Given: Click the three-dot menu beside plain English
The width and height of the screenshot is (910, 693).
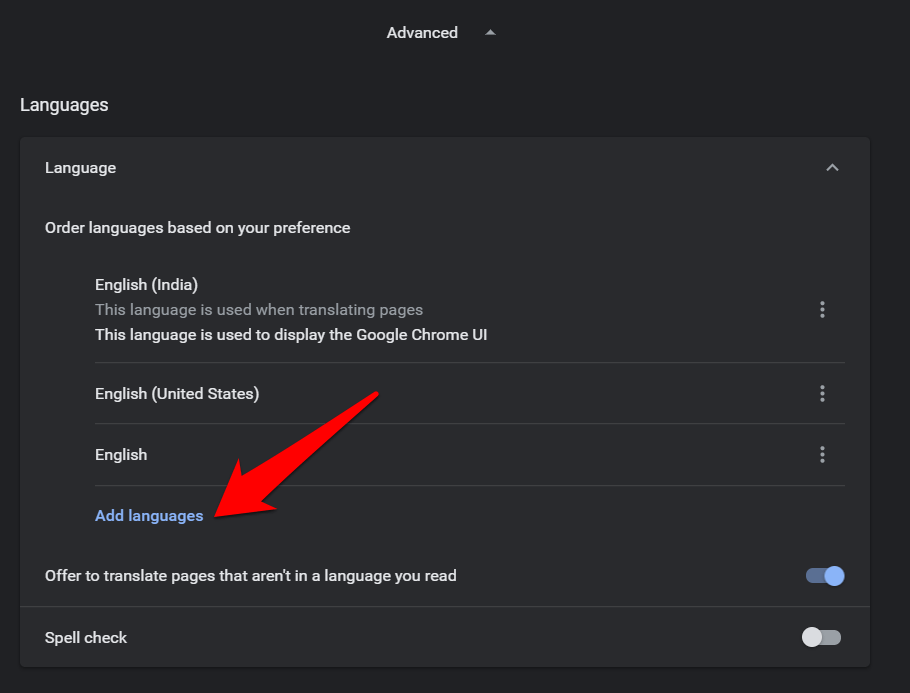Looking at the screenshot, I should point(822,455).
